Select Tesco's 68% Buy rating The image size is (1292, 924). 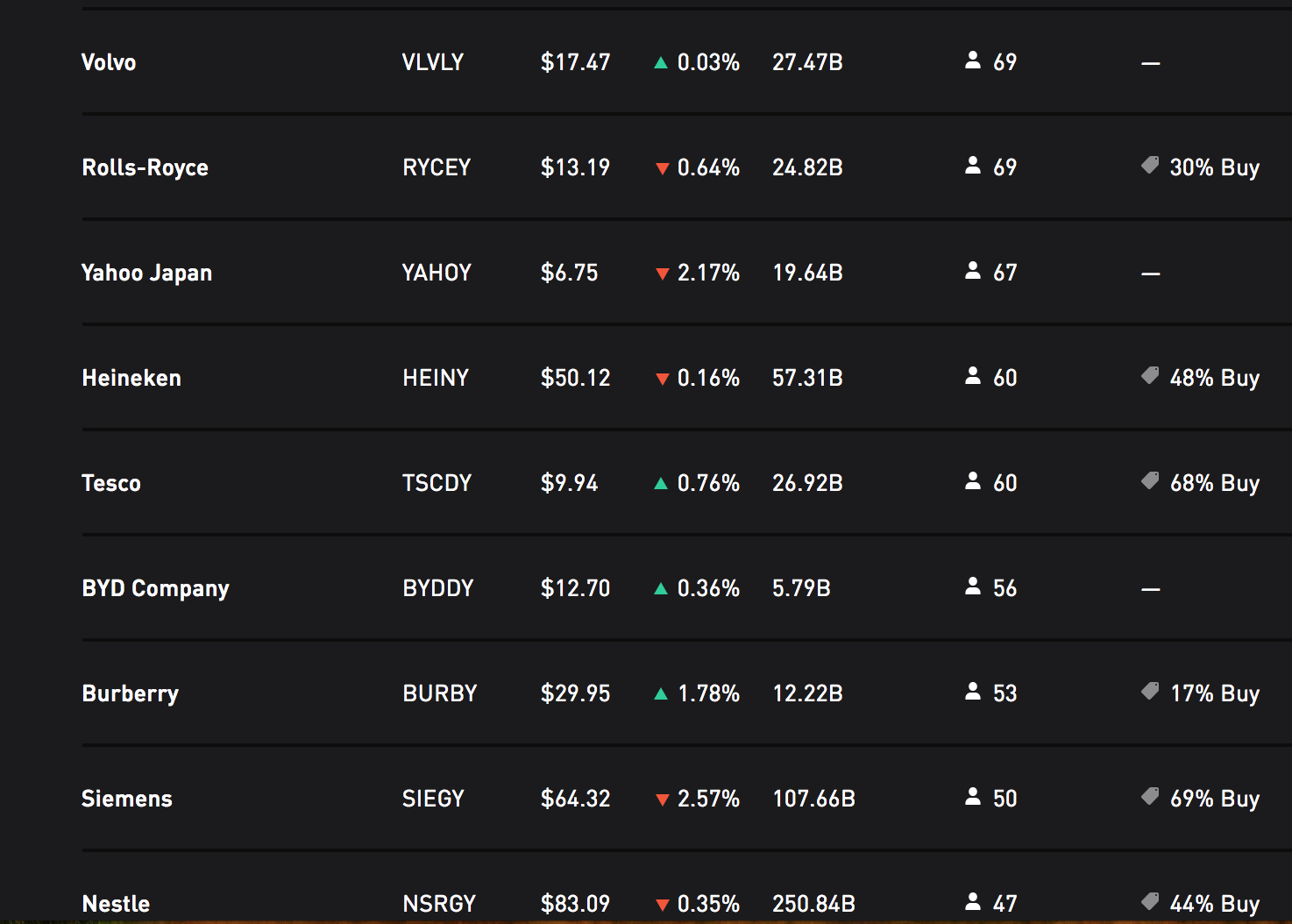pyautogui.click(x=1215, y=483)
